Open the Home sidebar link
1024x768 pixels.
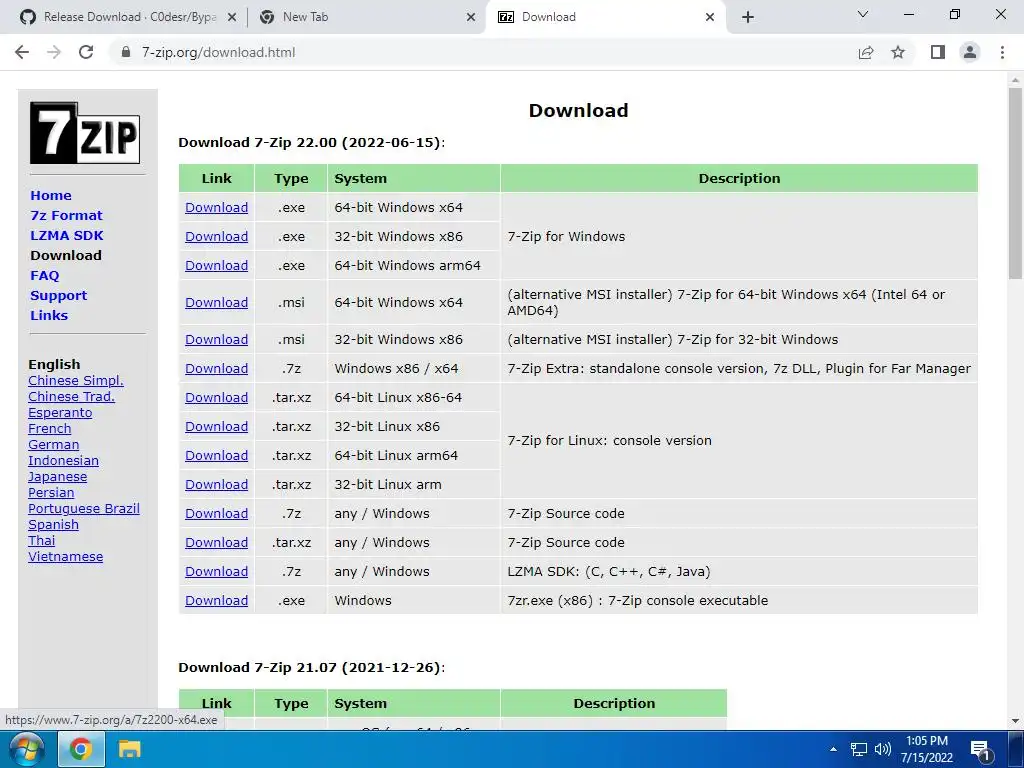(x=51, y=195)
